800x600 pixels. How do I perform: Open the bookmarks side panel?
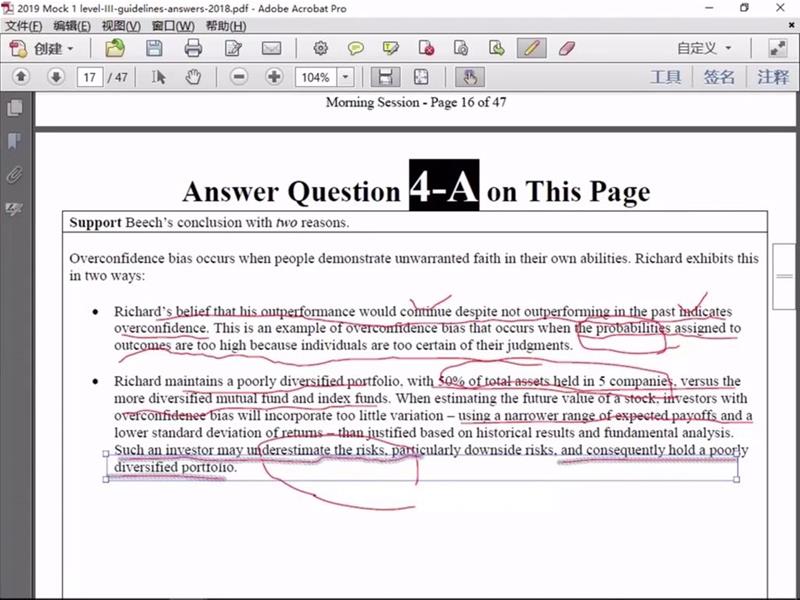coord(15,141)
